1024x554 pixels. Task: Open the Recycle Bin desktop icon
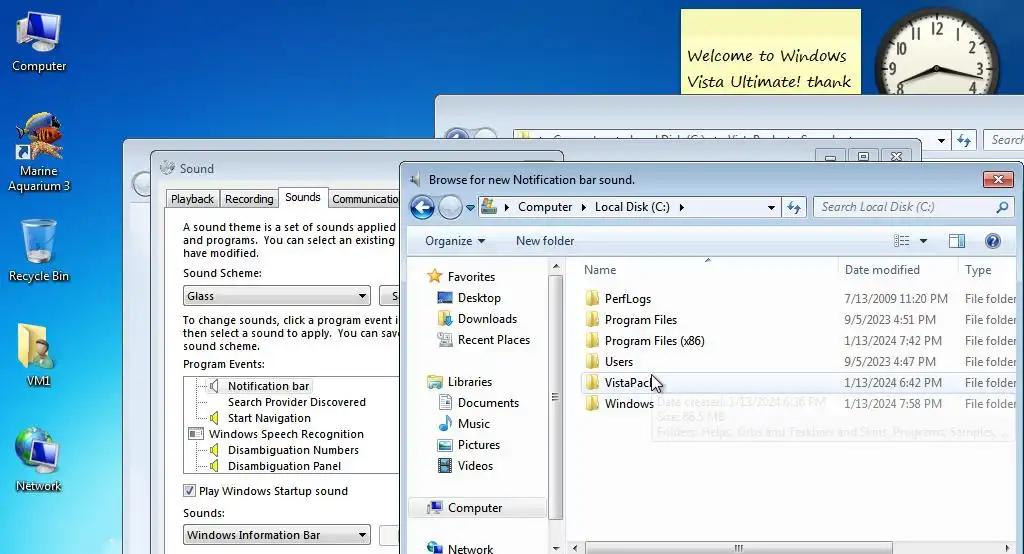(x=39, y=250)
